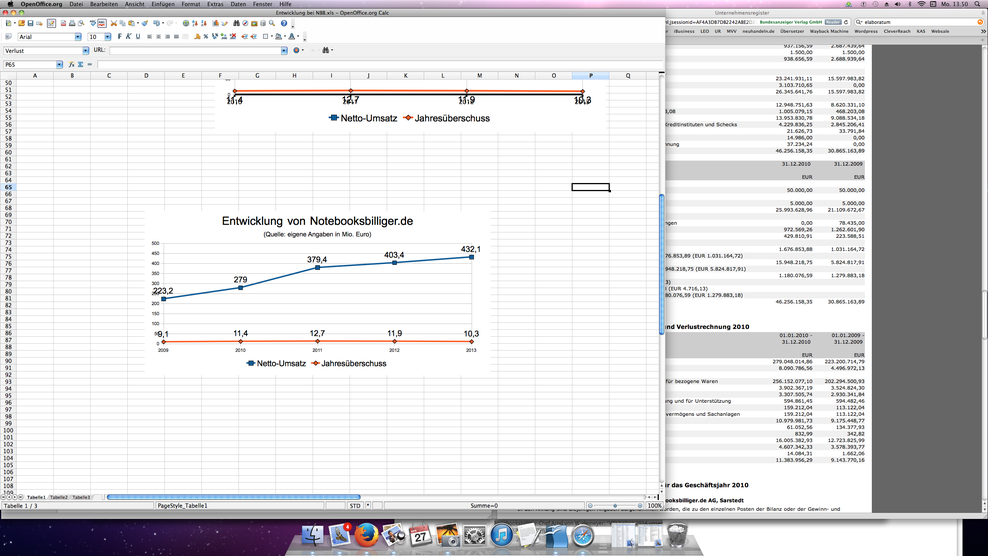
Task: Click the formula input line
Action: pos(378,64)
